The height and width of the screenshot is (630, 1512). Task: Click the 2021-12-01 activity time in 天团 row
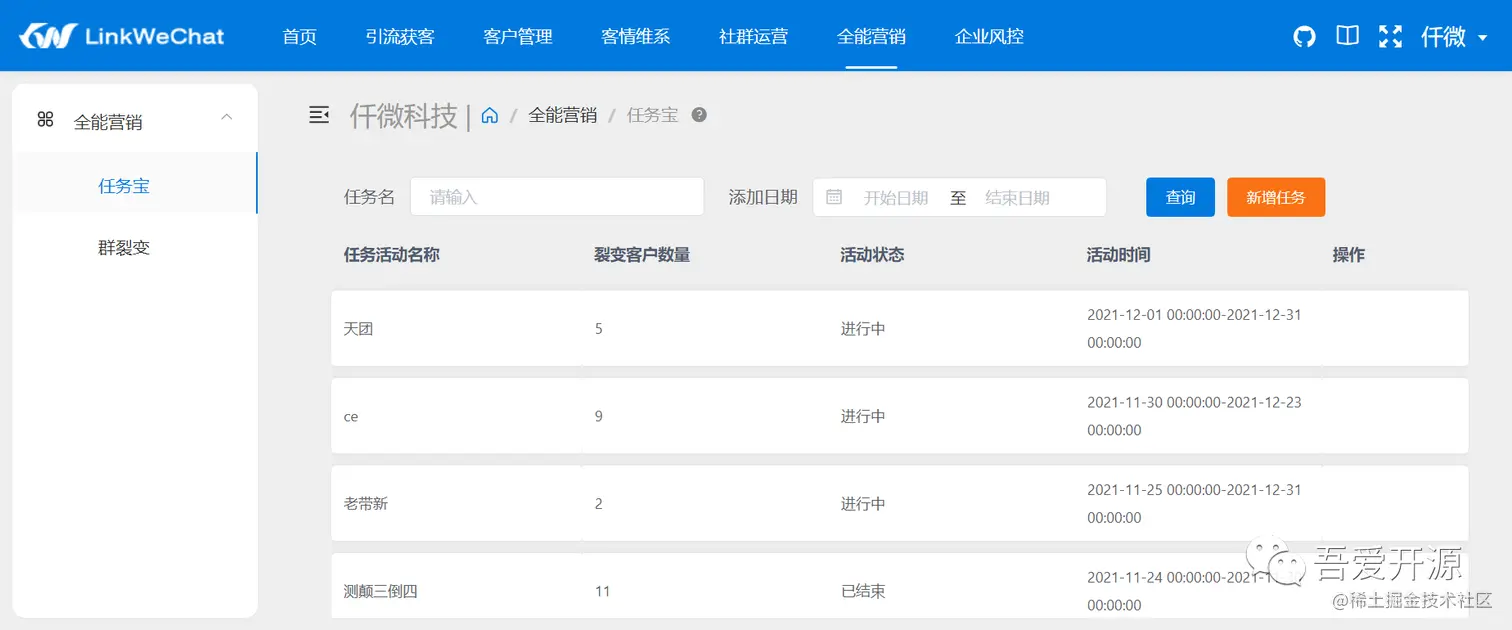tap(1194, 328)
